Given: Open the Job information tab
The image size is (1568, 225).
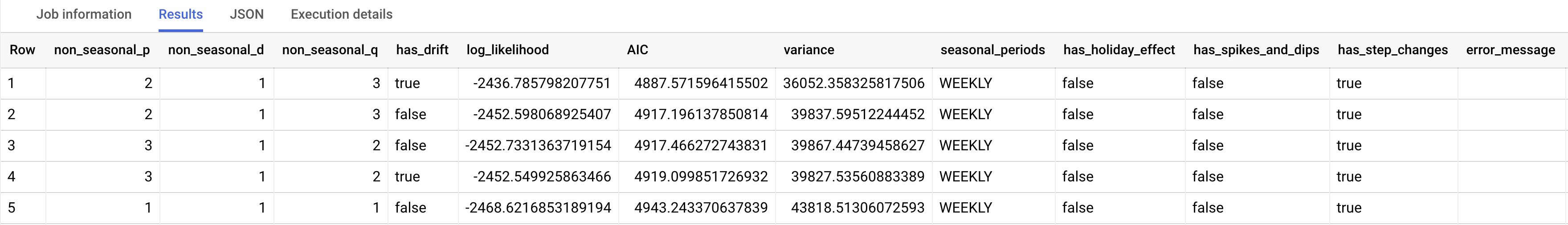Looking at the screenshot, I should click(x=84, y=15).
